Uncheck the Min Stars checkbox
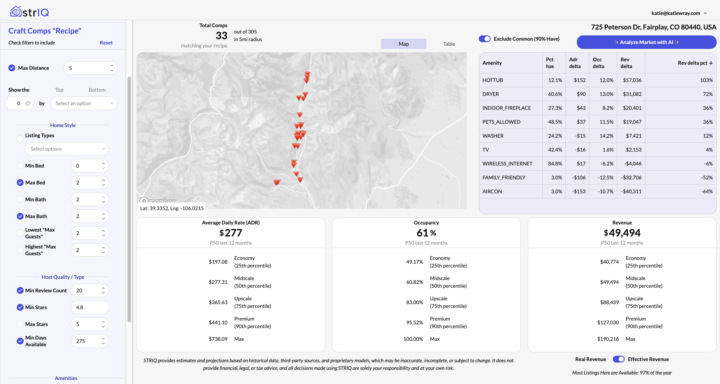This screenshot has height=384, width=720. point(20,307)
